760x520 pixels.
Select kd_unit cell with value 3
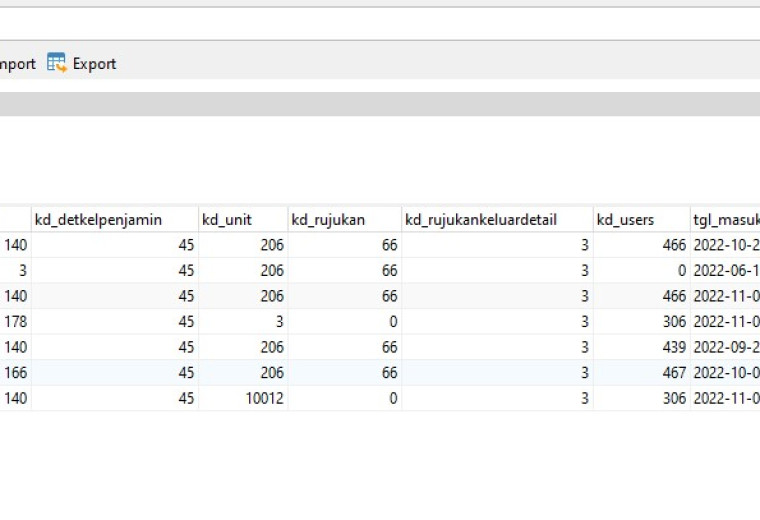pos(243,322)
